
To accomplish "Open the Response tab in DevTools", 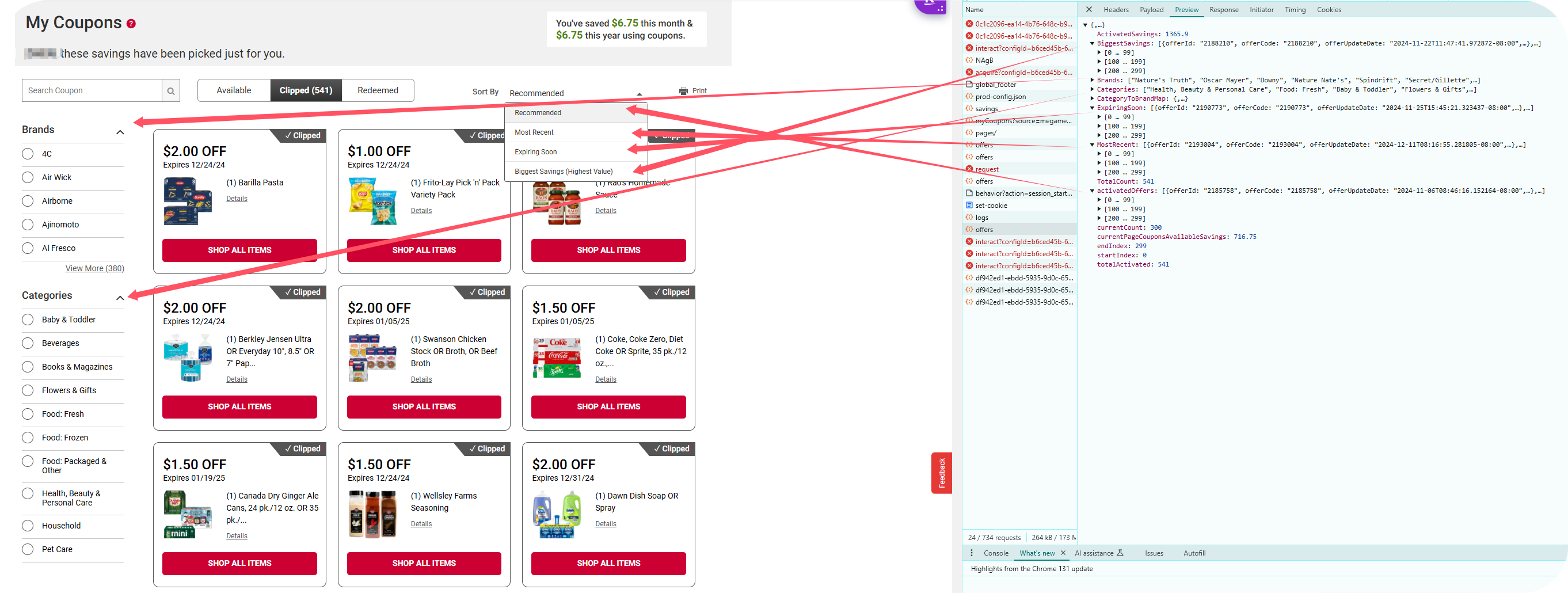I will (x=1223, y=10).
